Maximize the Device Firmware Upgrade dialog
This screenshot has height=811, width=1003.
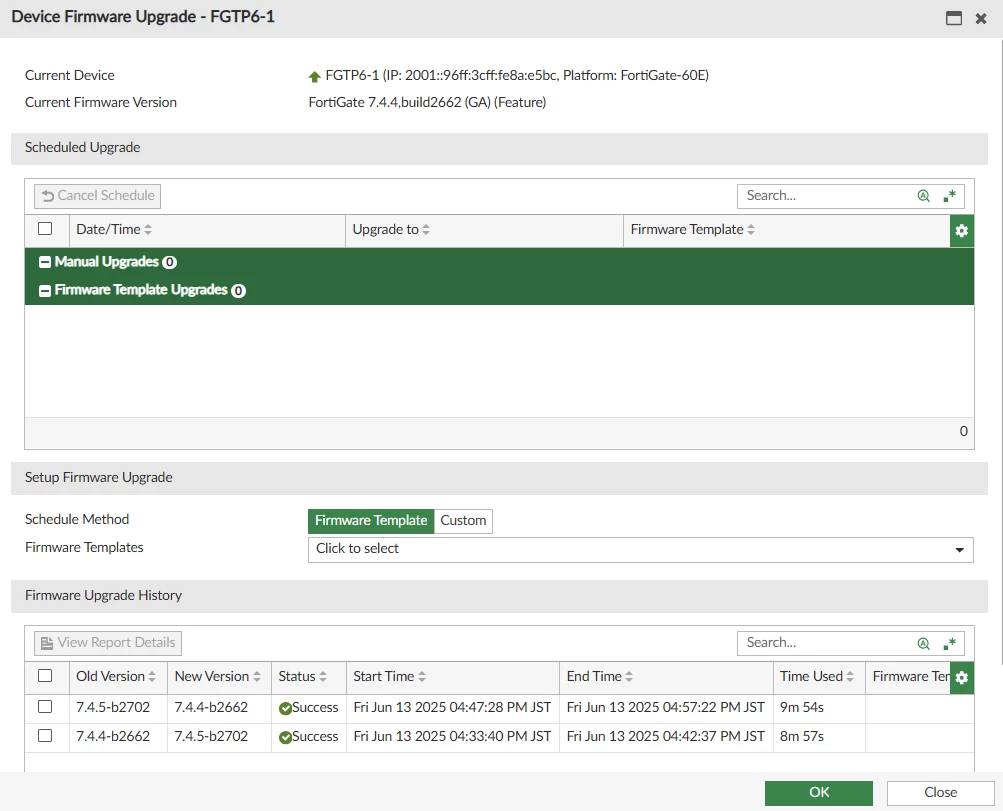pos(954,18)
